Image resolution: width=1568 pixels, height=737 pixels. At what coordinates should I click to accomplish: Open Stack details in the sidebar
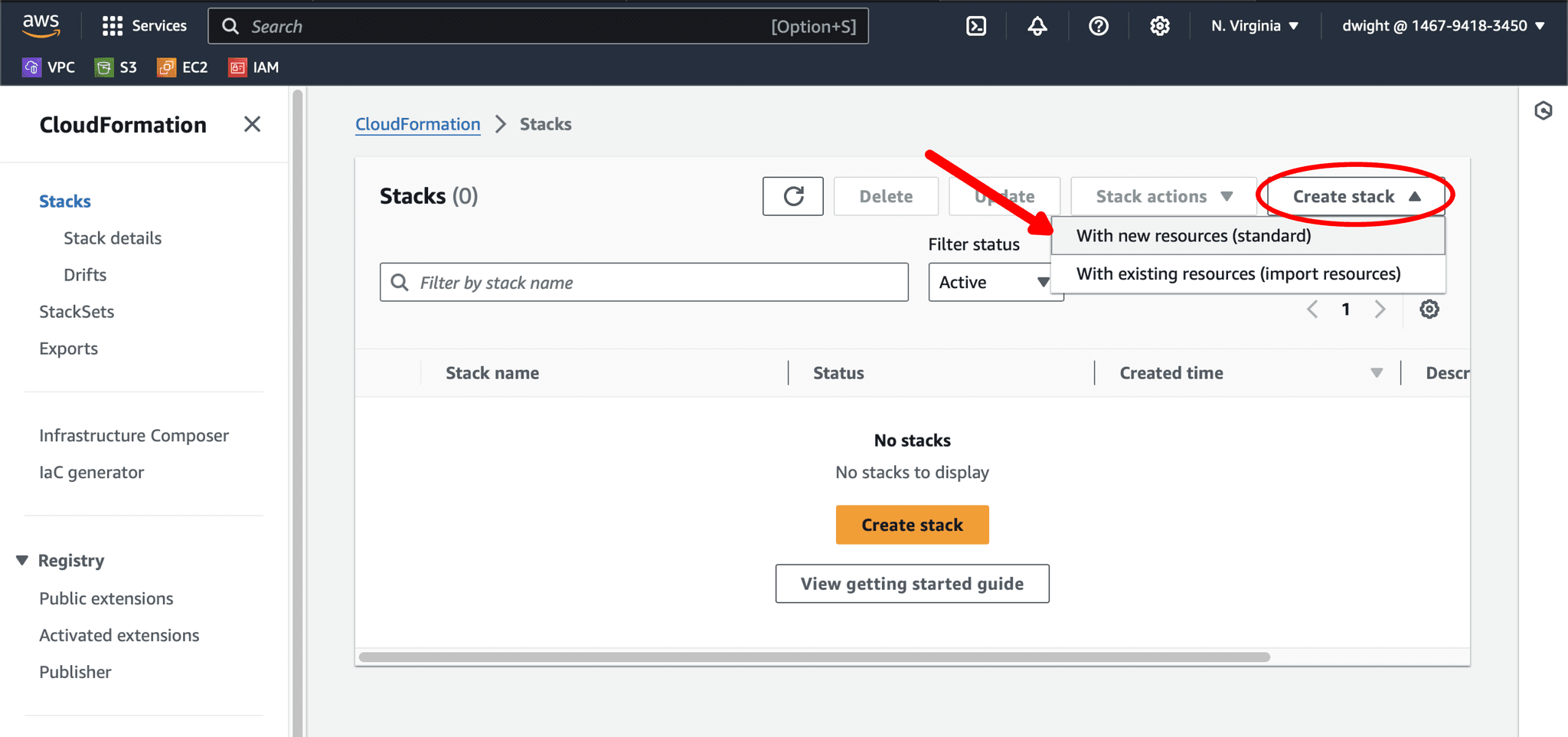(x=113, y=238)
